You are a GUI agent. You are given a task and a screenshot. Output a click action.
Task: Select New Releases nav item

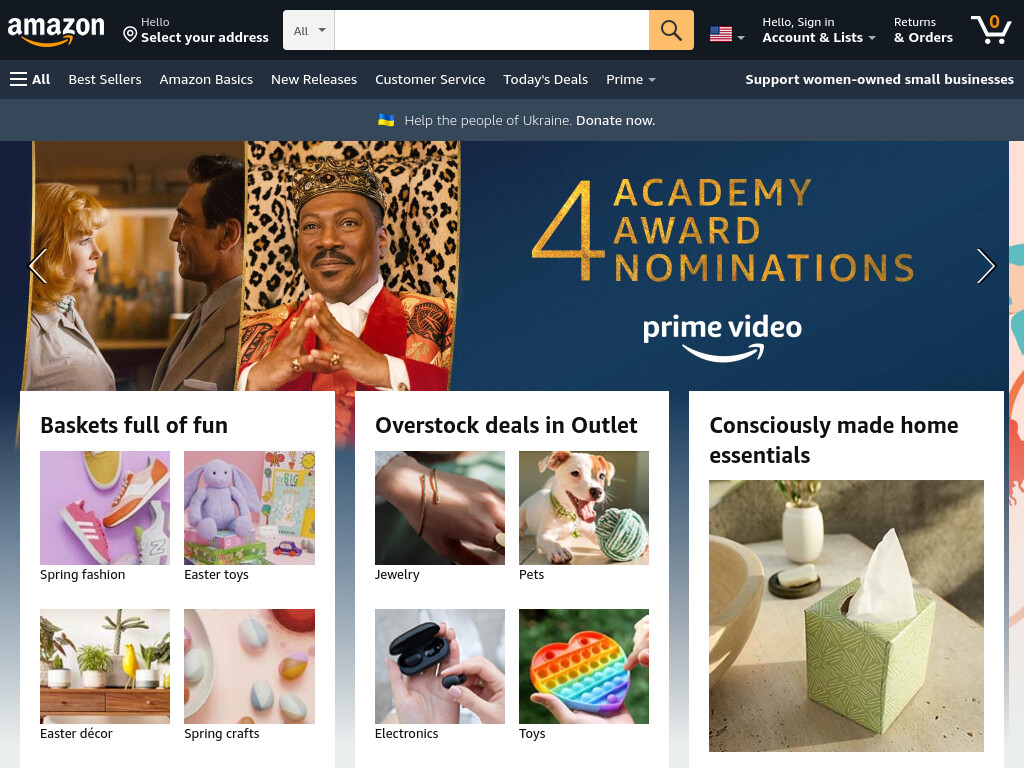click(314, 80)
